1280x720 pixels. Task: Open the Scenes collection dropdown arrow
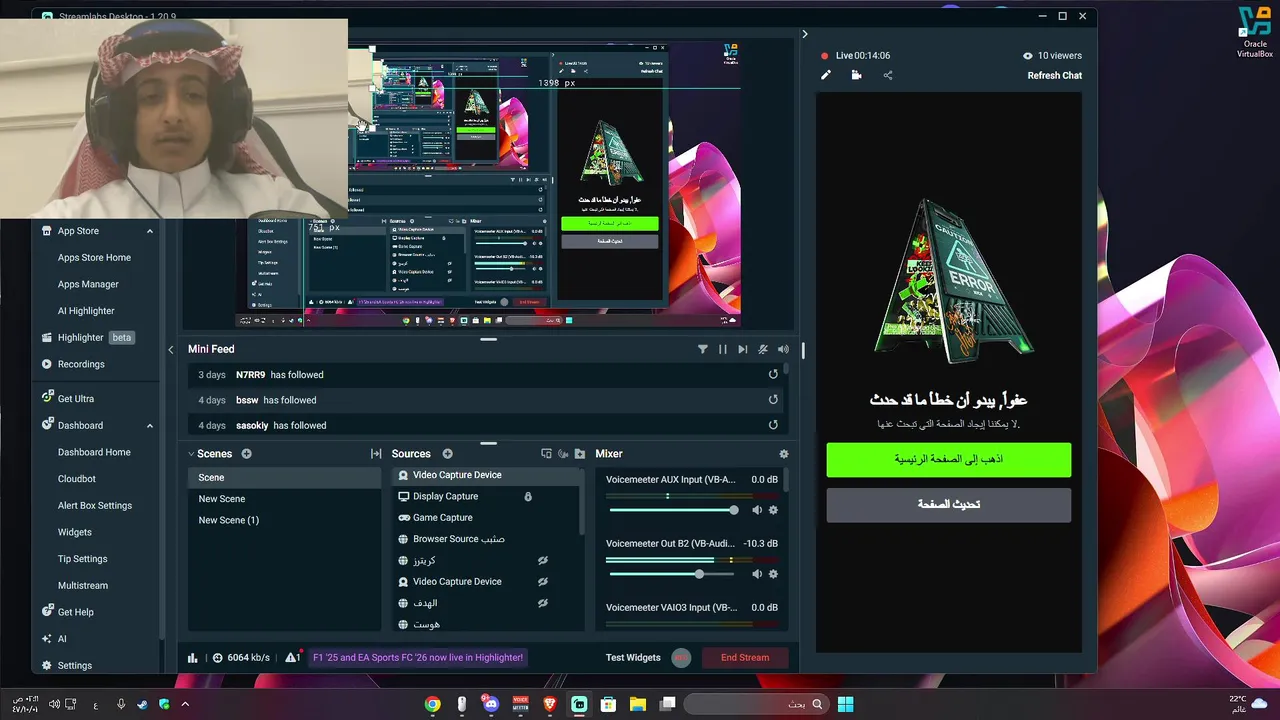click(191, 454)
